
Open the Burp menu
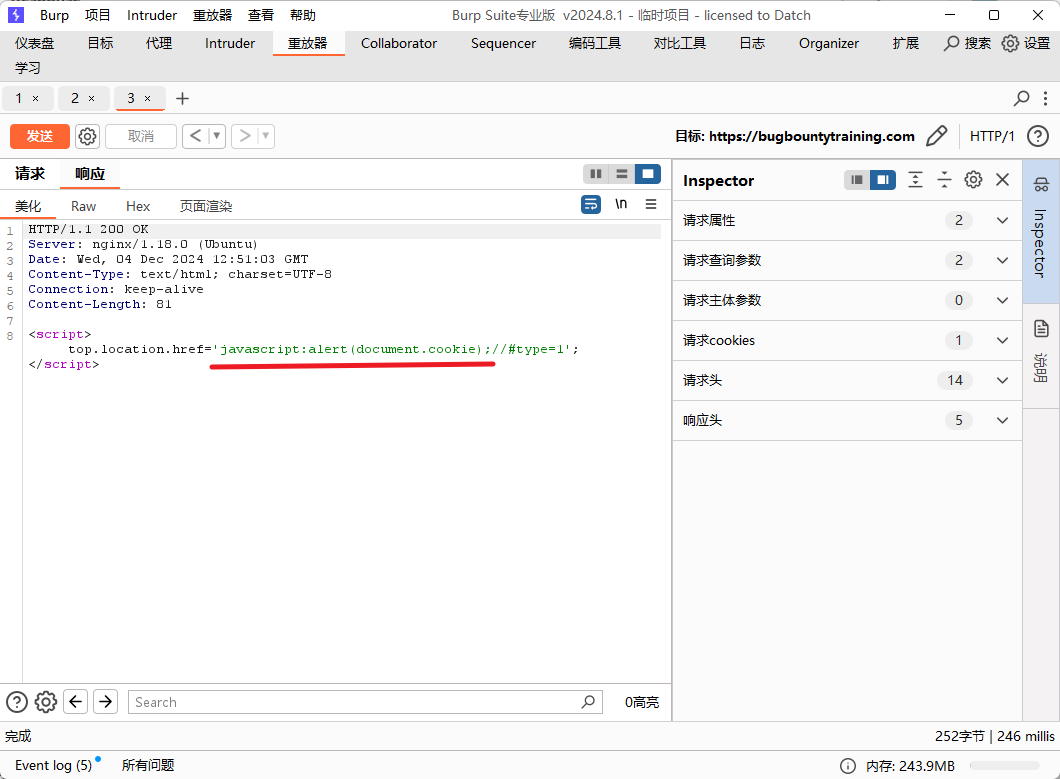click(54, 15)
